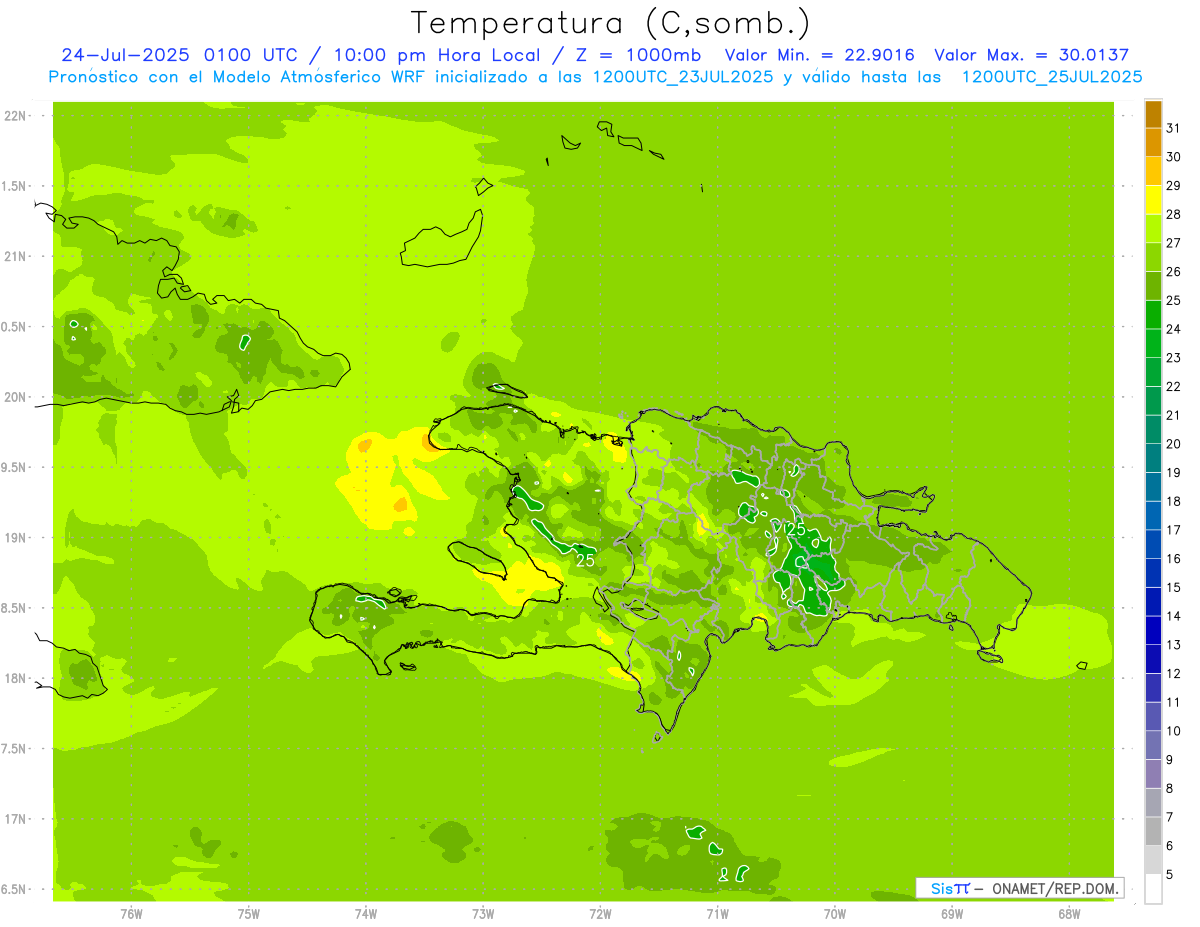Click the gray legend swatch between 6 and 7

click(x=1153, y=831)
